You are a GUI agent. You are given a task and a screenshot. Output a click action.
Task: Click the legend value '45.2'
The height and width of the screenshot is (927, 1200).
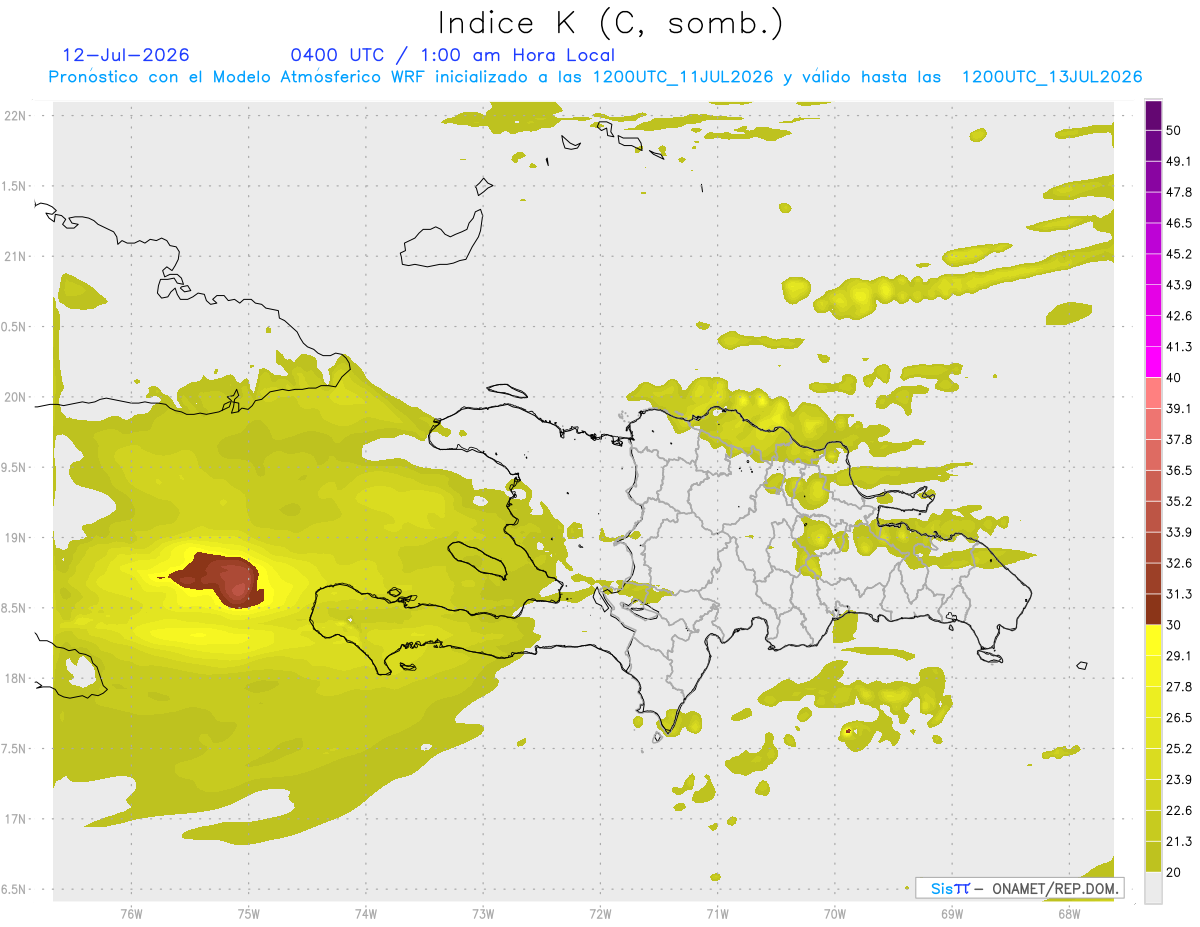1179,254
